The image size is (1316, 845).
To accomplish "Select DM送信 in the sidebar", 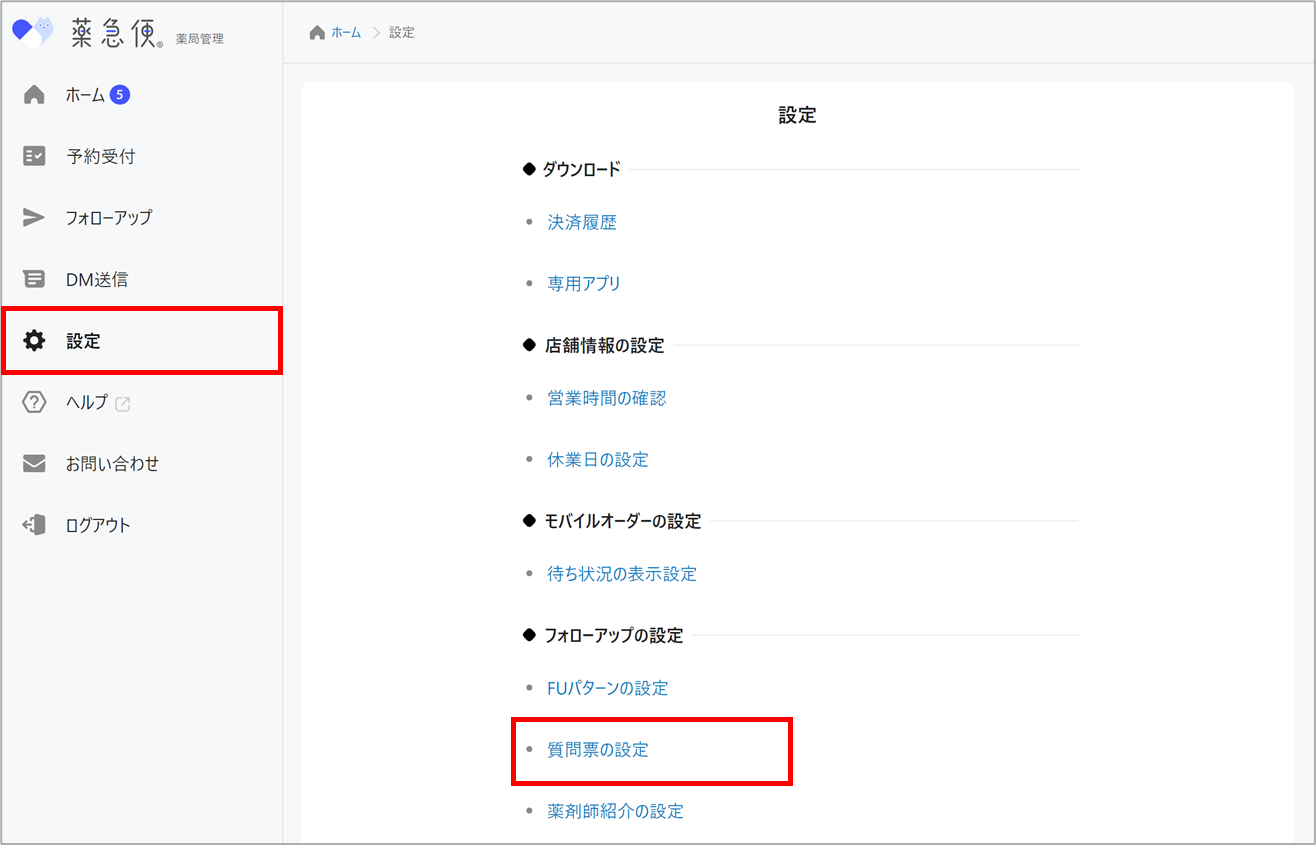I will (97, 280).
